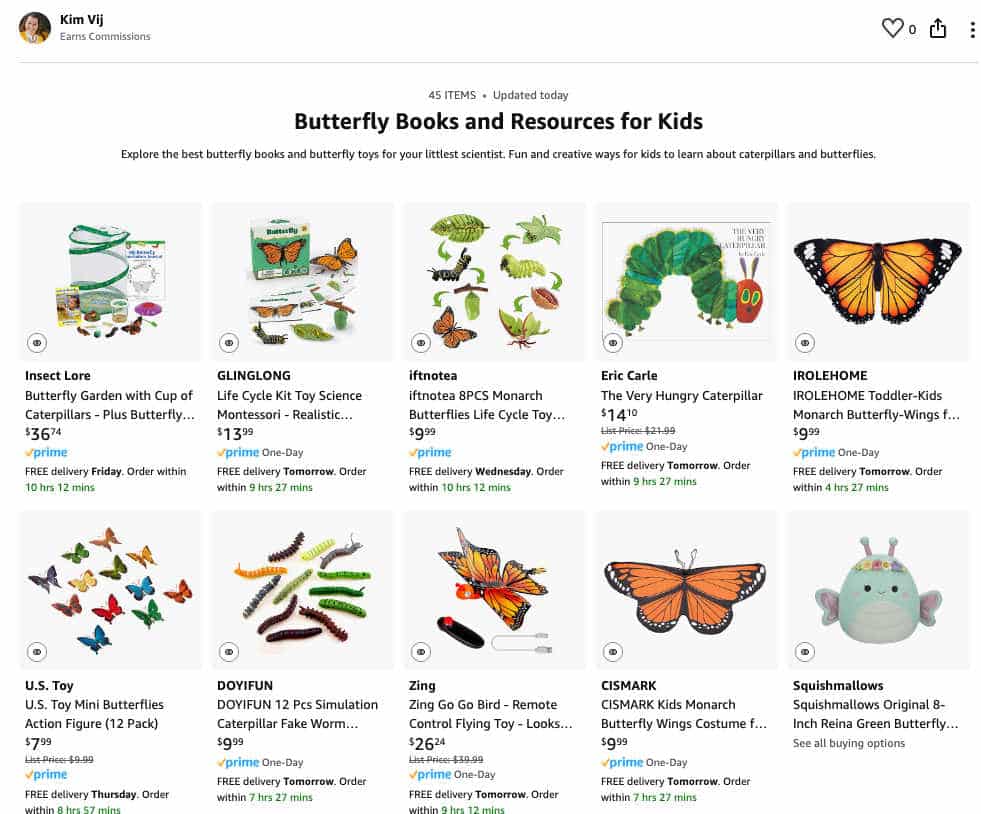
Task: Click 'See all buying options' for Squishmallows
Action: click(x=850, y=743)
